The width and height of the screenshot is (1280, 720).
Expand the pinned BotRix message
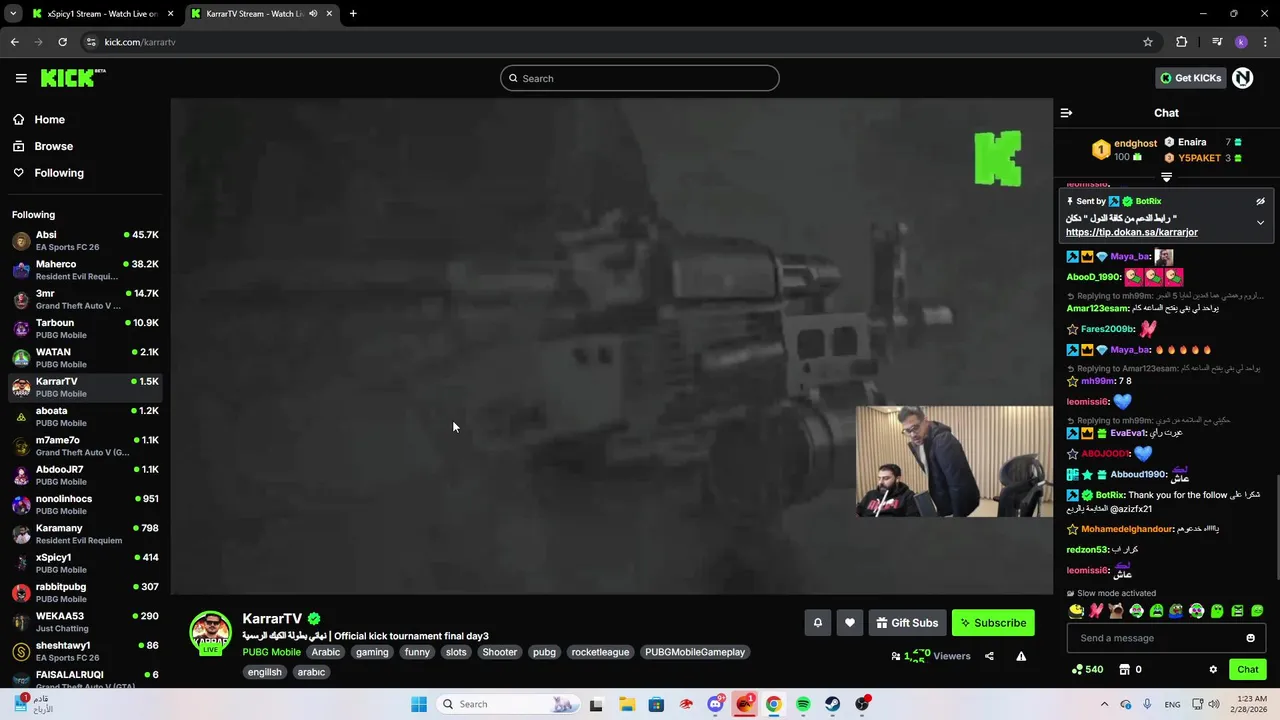pyautogui.click(x=1260, y=222)
